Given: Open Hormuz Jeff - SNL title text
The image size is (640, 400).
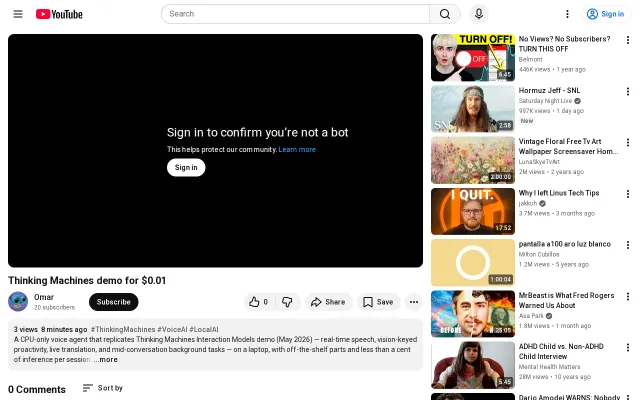Looking at the screenshot, I should [x=549, y=90].
